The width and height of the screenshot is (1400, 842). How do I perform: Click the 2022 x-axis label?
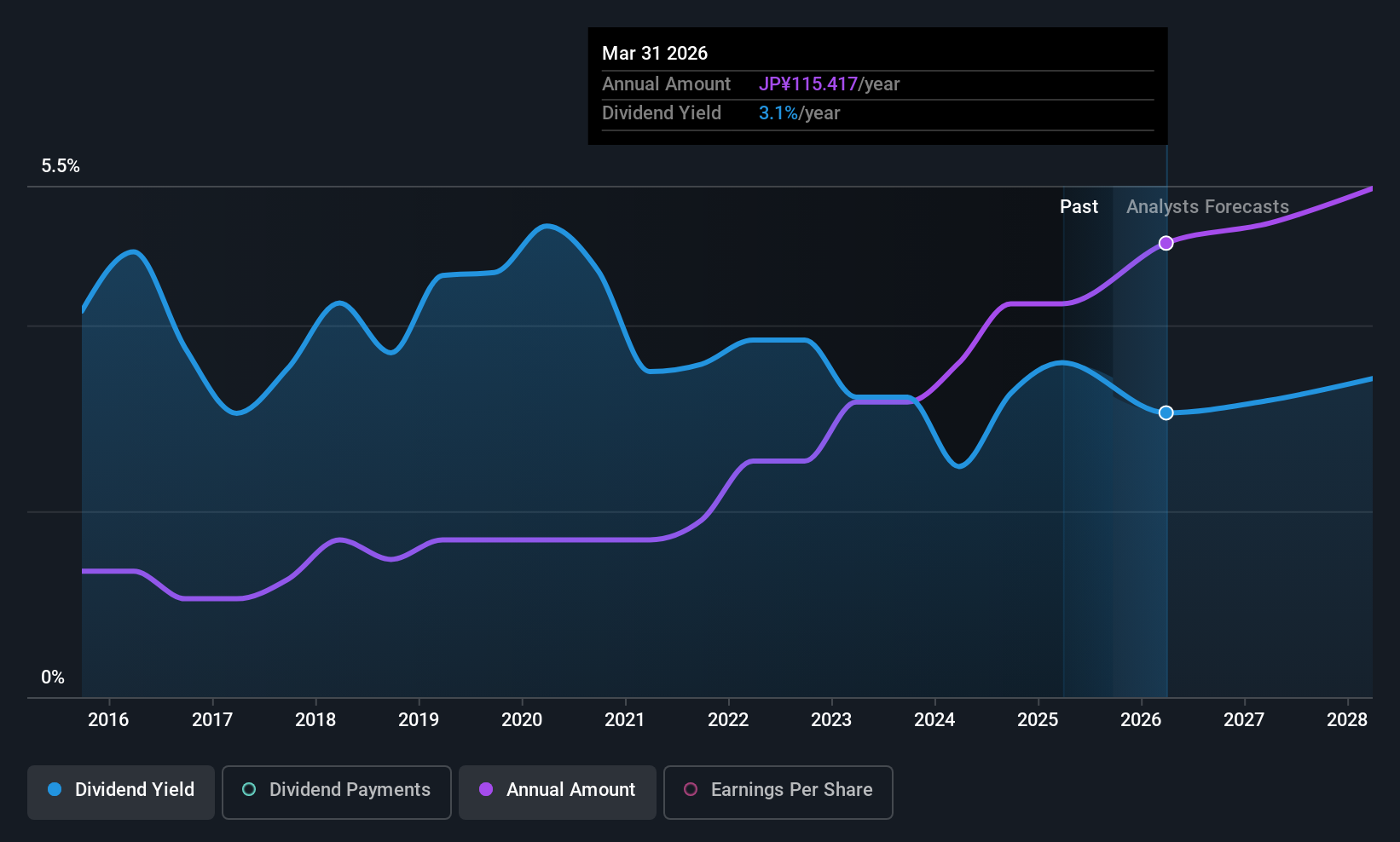pyautogui.click(x=728, y=720)
